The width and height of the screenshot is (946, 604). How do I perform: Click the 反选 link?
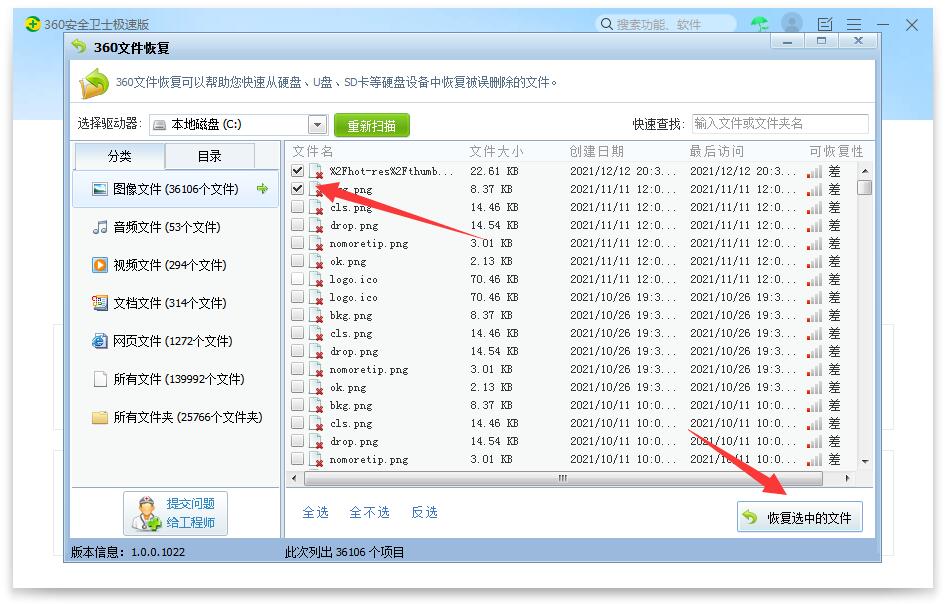424,512
